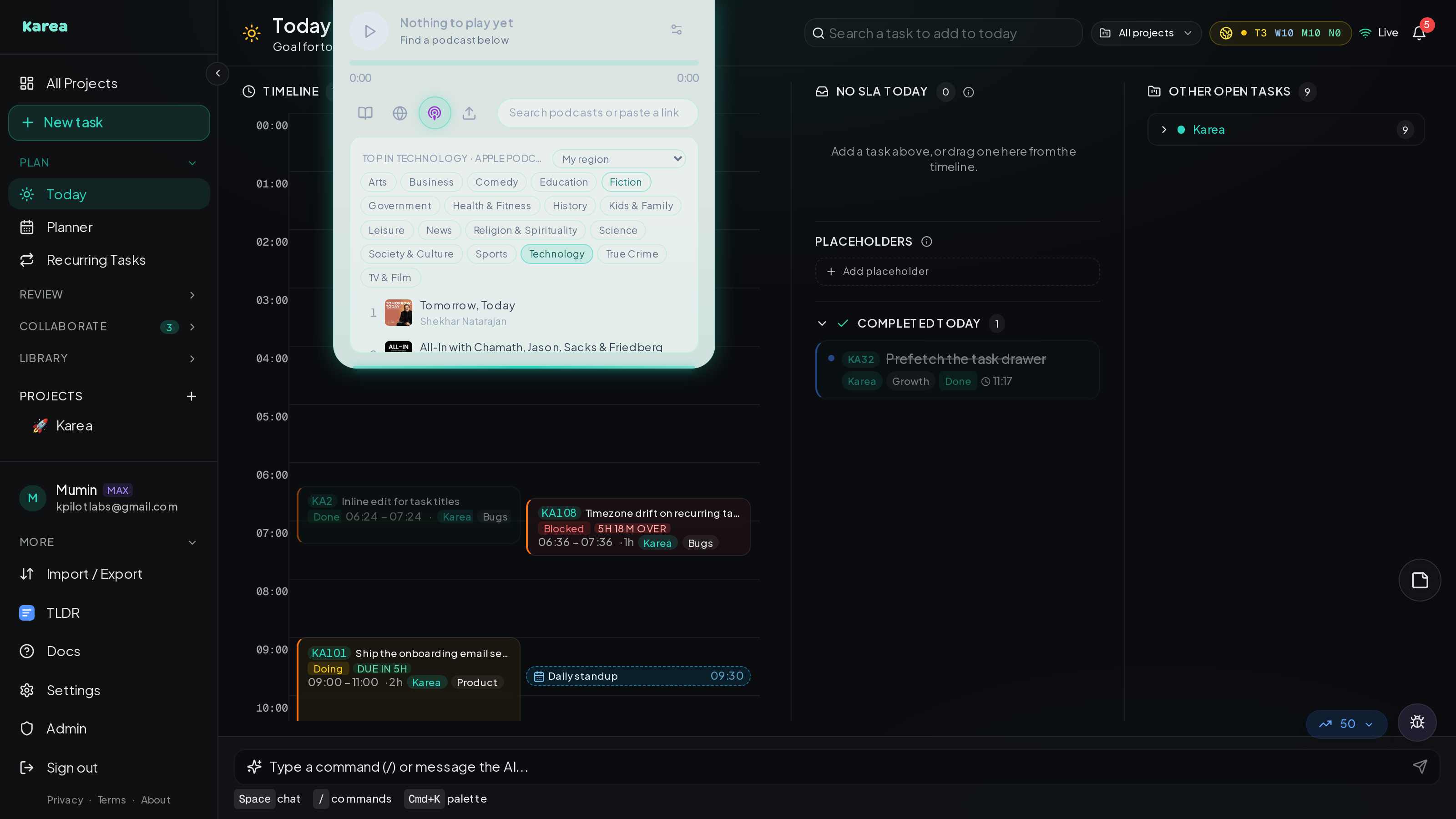Click the New task button

pyautogui.click(x=109, y=123)
